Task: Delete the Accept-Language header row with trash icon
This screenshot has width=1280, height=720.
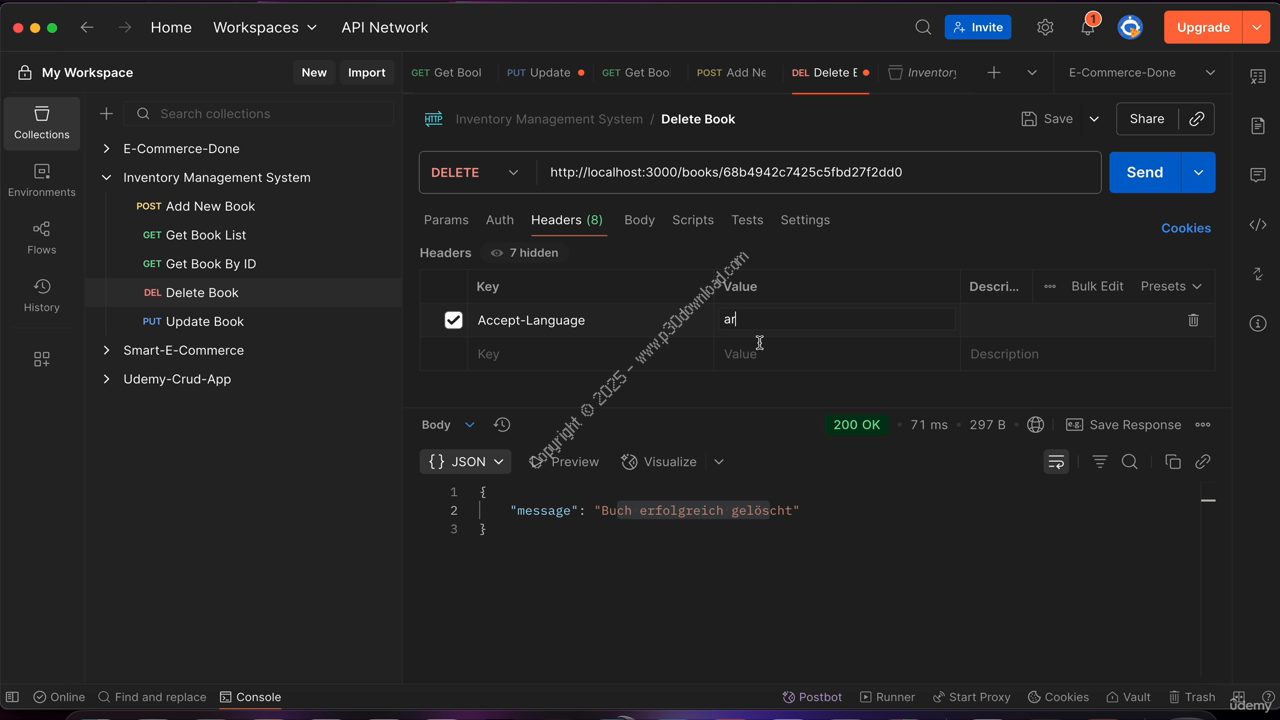Action: [x=1193, y=320]
